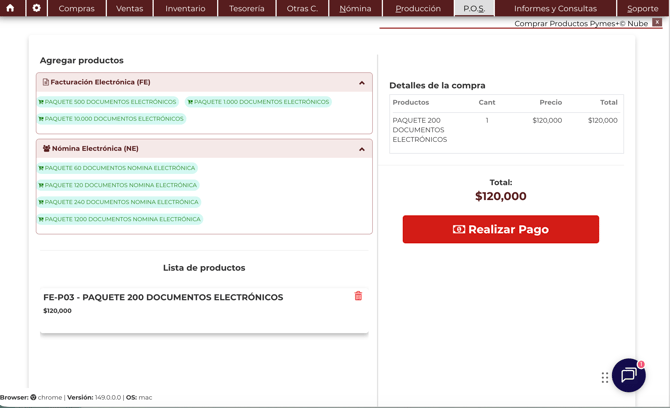Add Paquete 10.000 Documentos Electrónicos

pyautogui.click(x=111, y=119)
